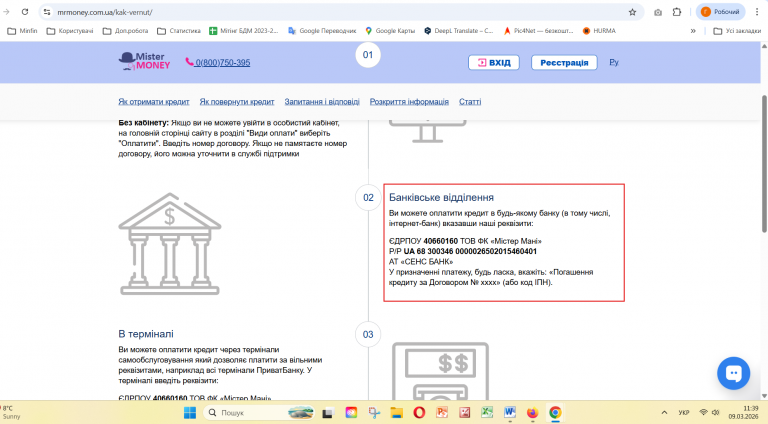The image size is (768, 424).
Task: Click the Банківське відділення heading
Action: click(x=441, y=197)
